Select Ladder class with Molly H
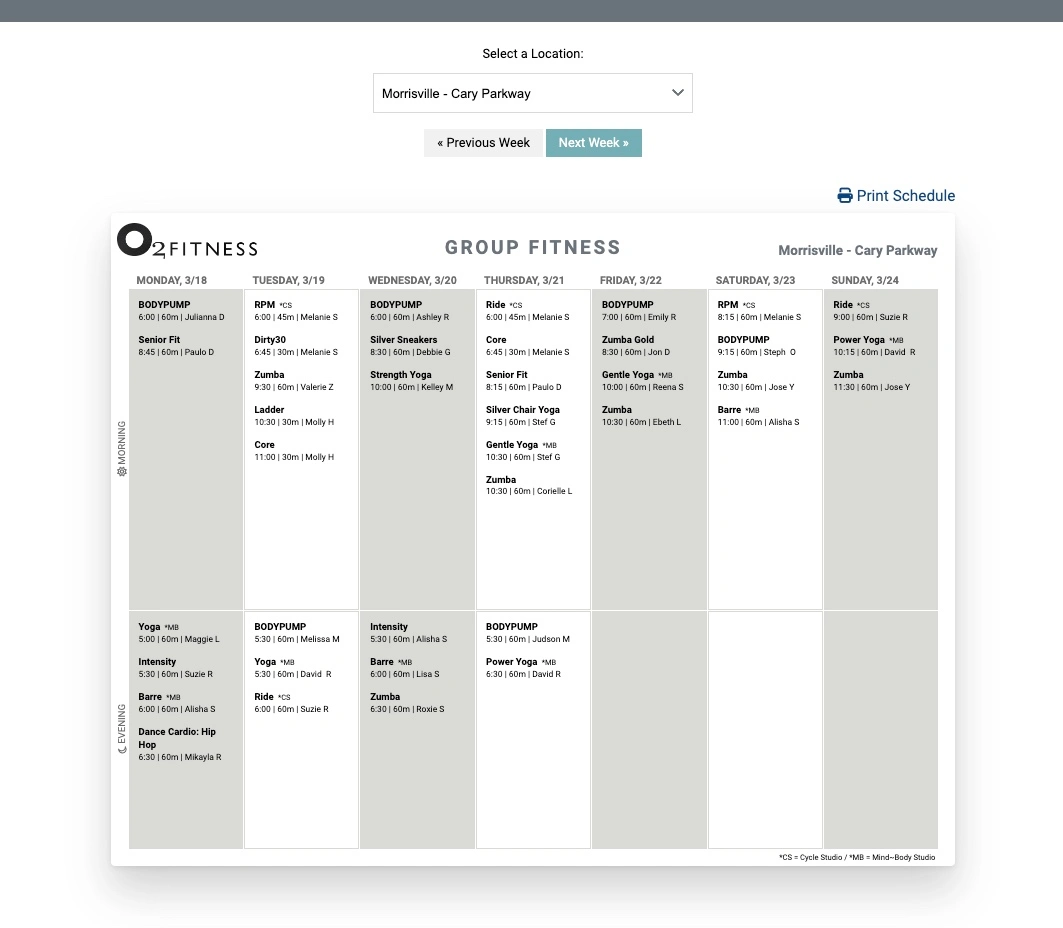1063x928 pixels. (294, 416)
